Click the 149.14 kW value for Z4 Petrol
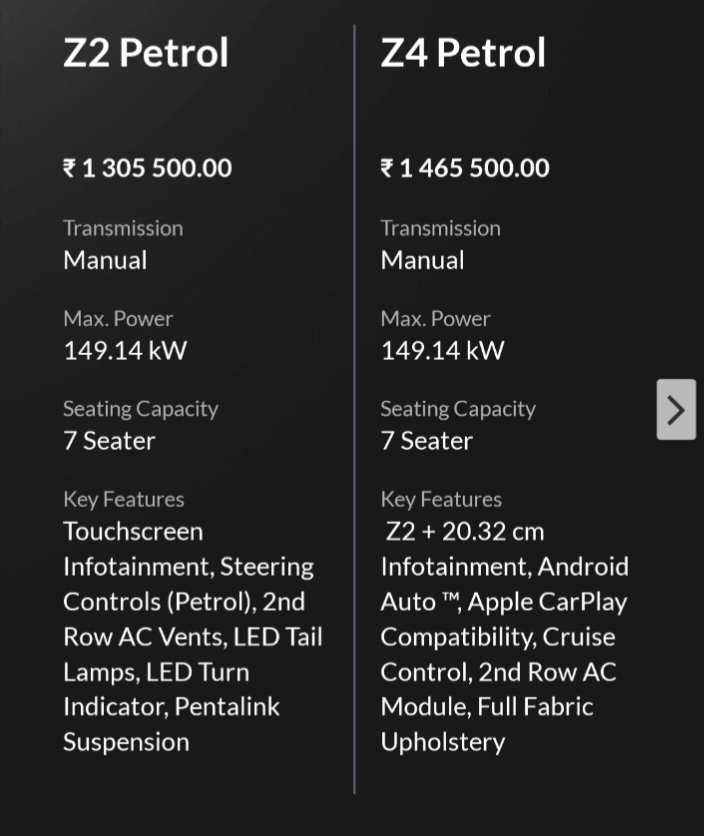The image size is (704, 836). click(x=442, y=351)
